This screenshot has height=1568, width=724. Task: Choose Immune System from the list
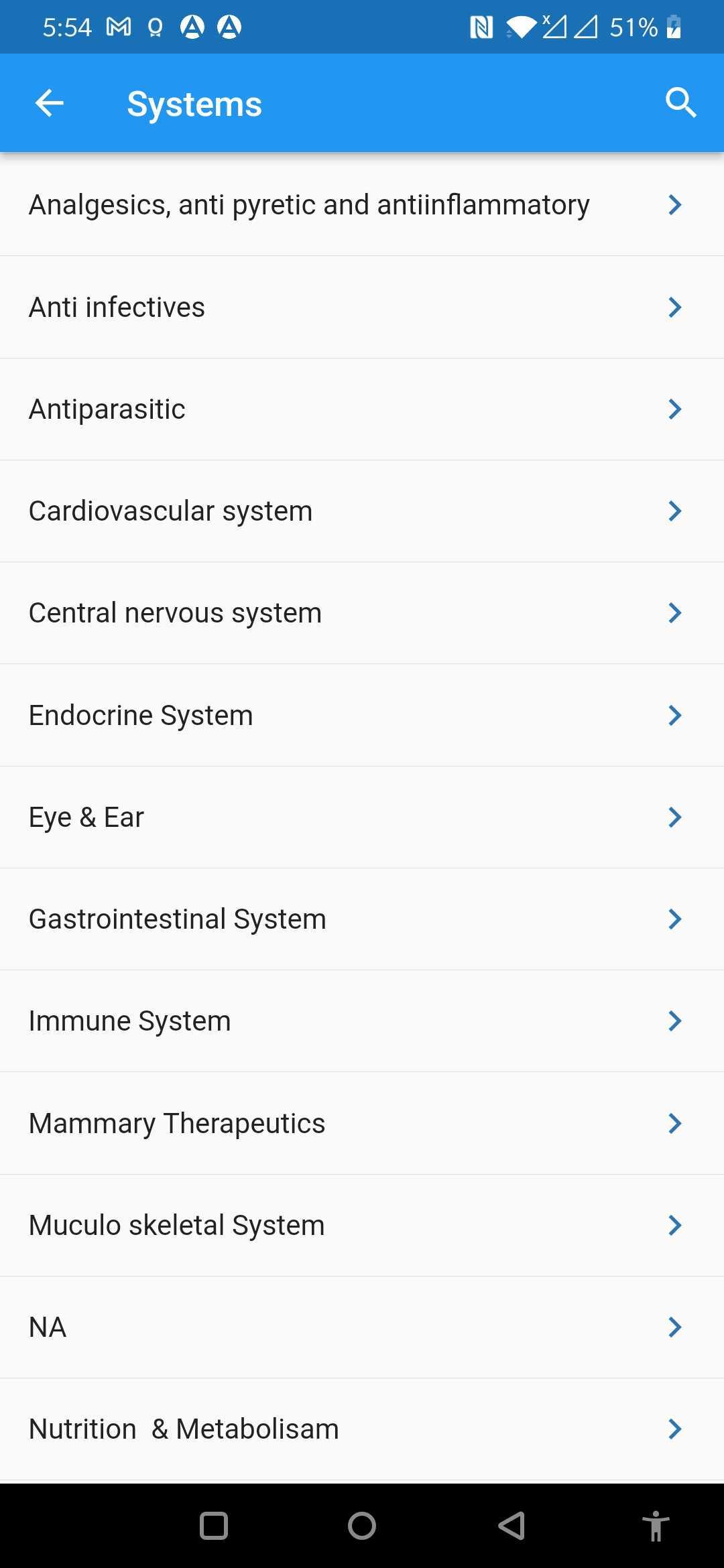coord(129,1021)
